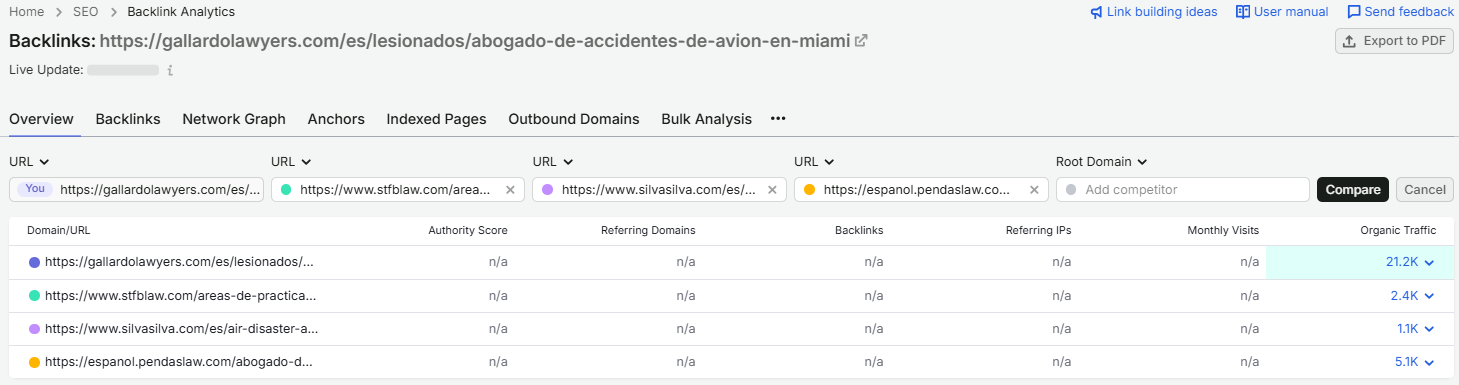Click the backlinks page URL in the heading

click(475, 41)
